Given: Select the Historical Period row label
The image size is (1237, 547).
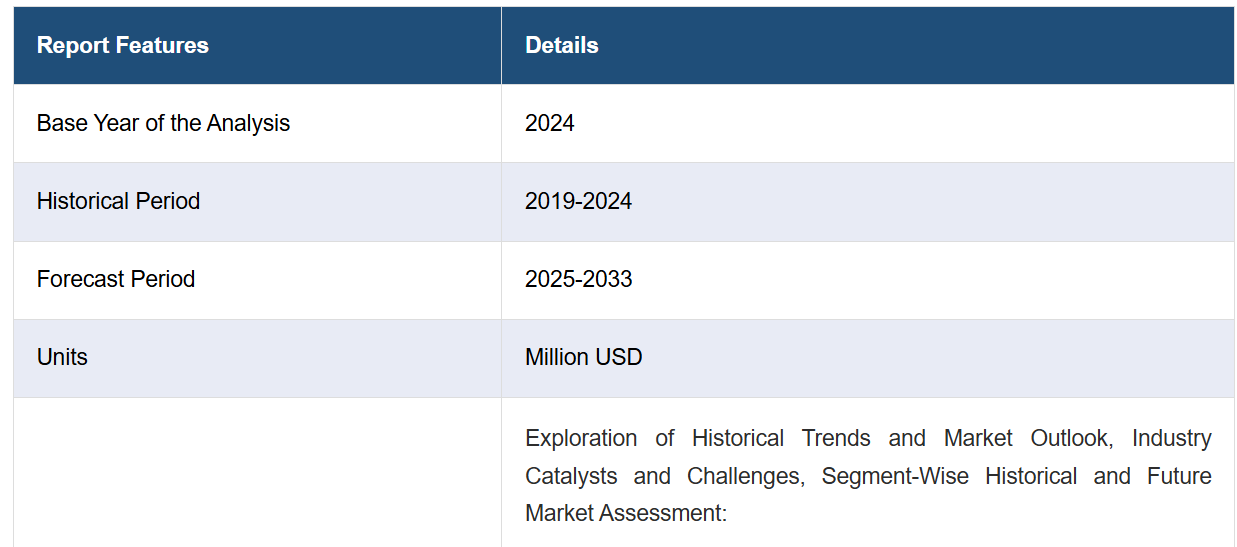Looking at the screenshot, I should click(x=118, y=201).
